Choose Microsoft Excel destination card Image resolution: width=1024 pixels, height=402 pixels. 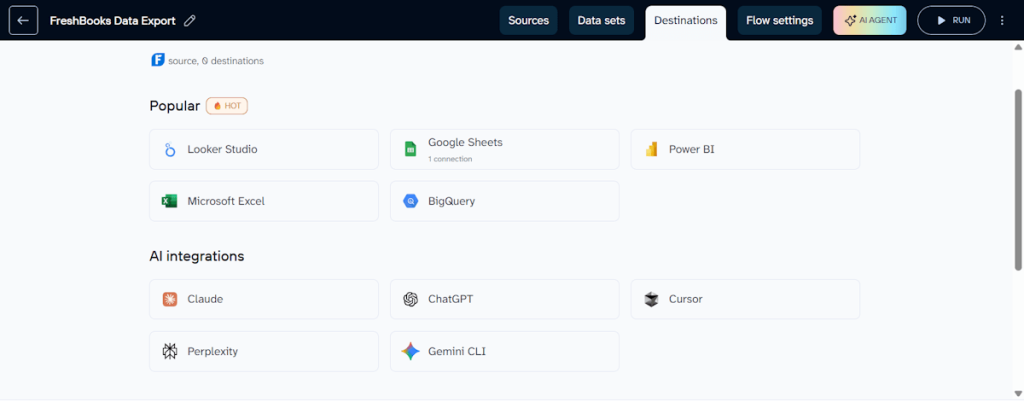tap(264, 201)
